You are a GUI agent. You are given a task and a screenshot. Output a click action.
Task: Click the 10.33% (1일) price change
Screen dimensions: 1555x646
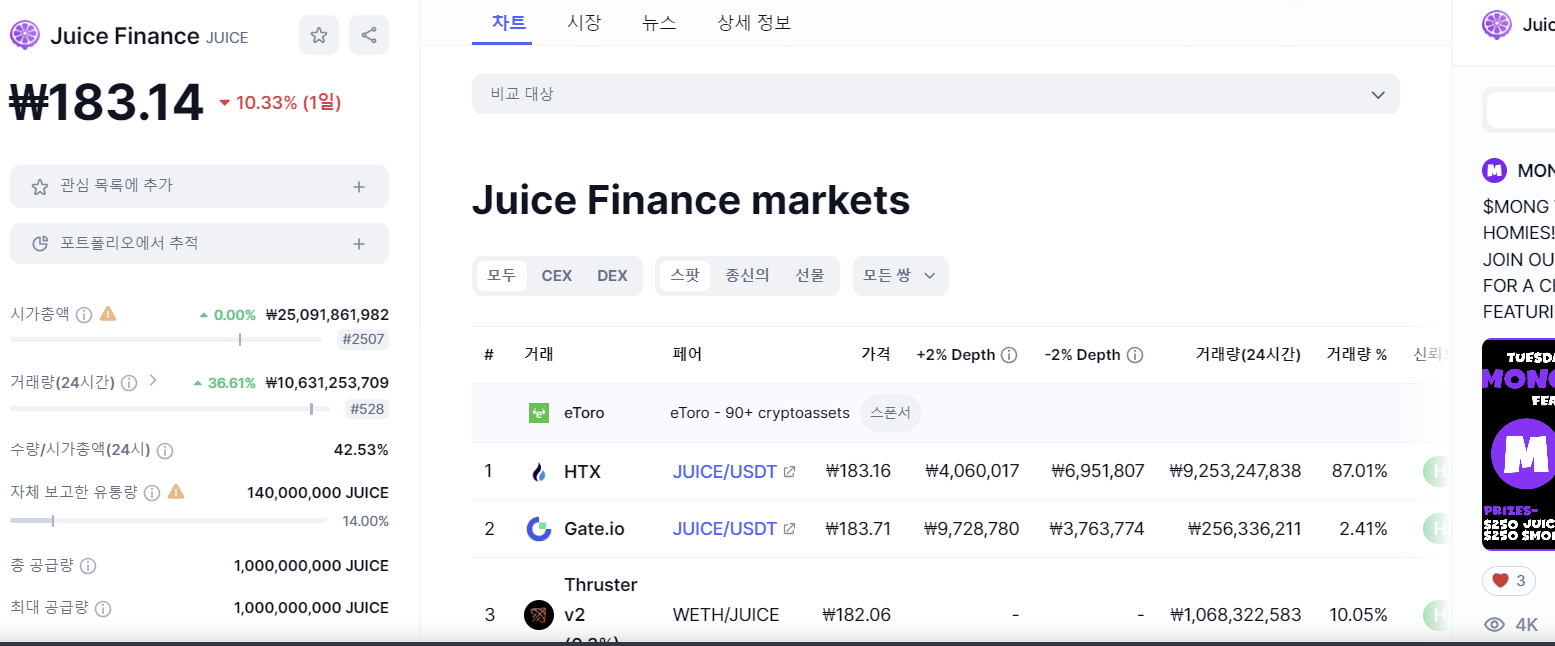280,103
